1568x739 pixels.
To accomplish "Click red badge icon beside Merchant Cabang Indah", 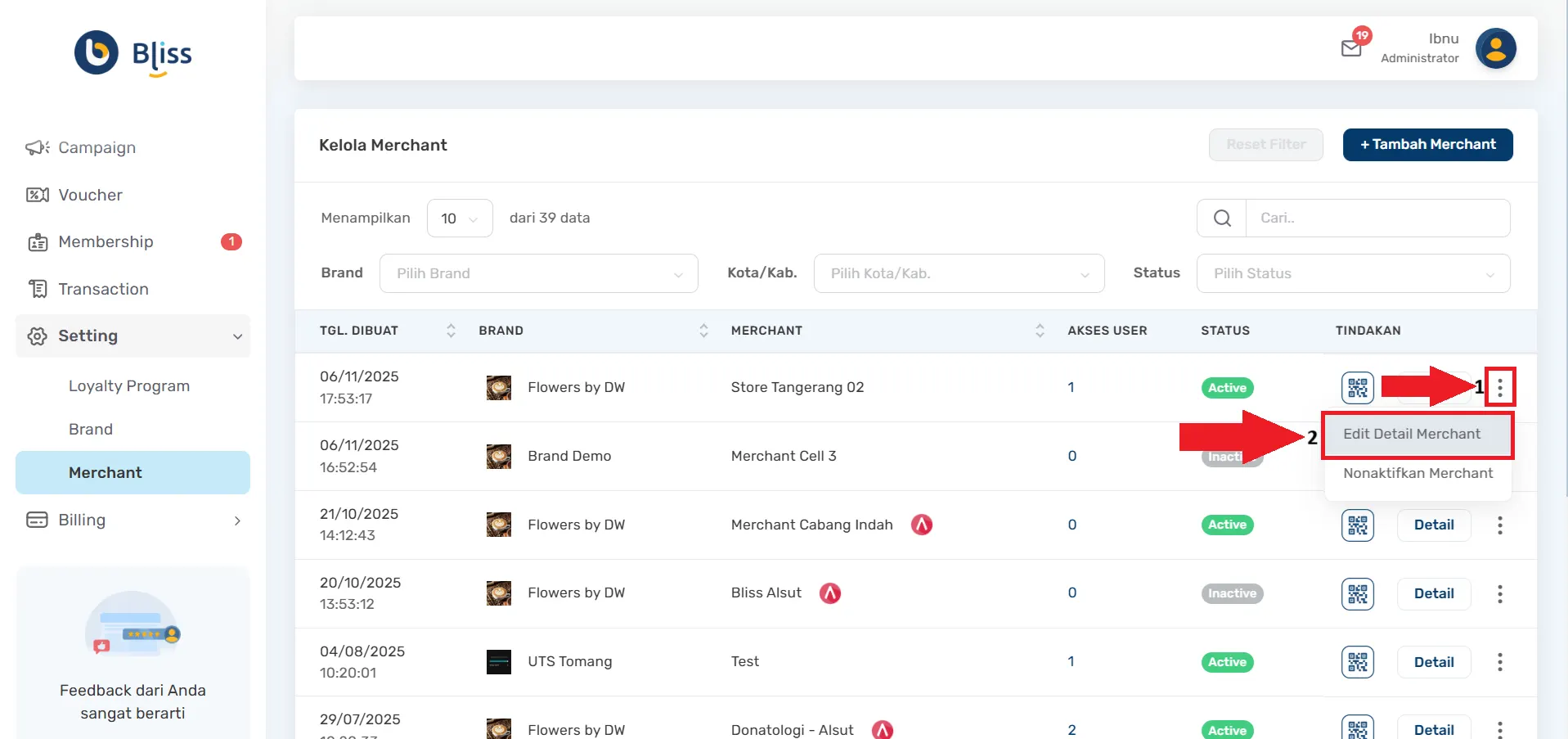I will (x=922, y=525).
